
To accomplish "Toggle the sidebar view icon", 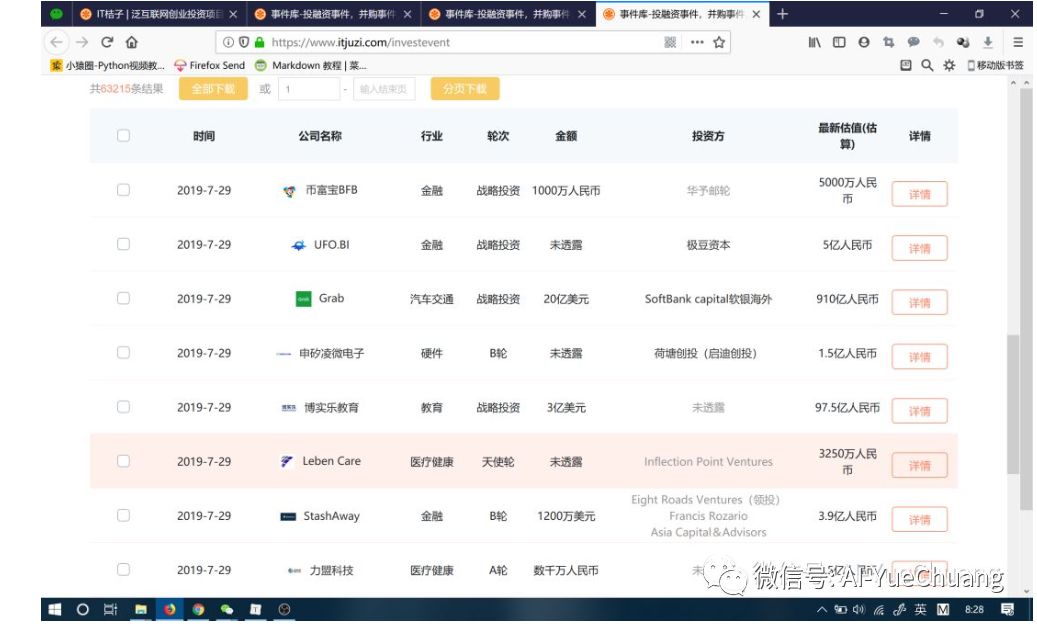I will coord(839,42).
